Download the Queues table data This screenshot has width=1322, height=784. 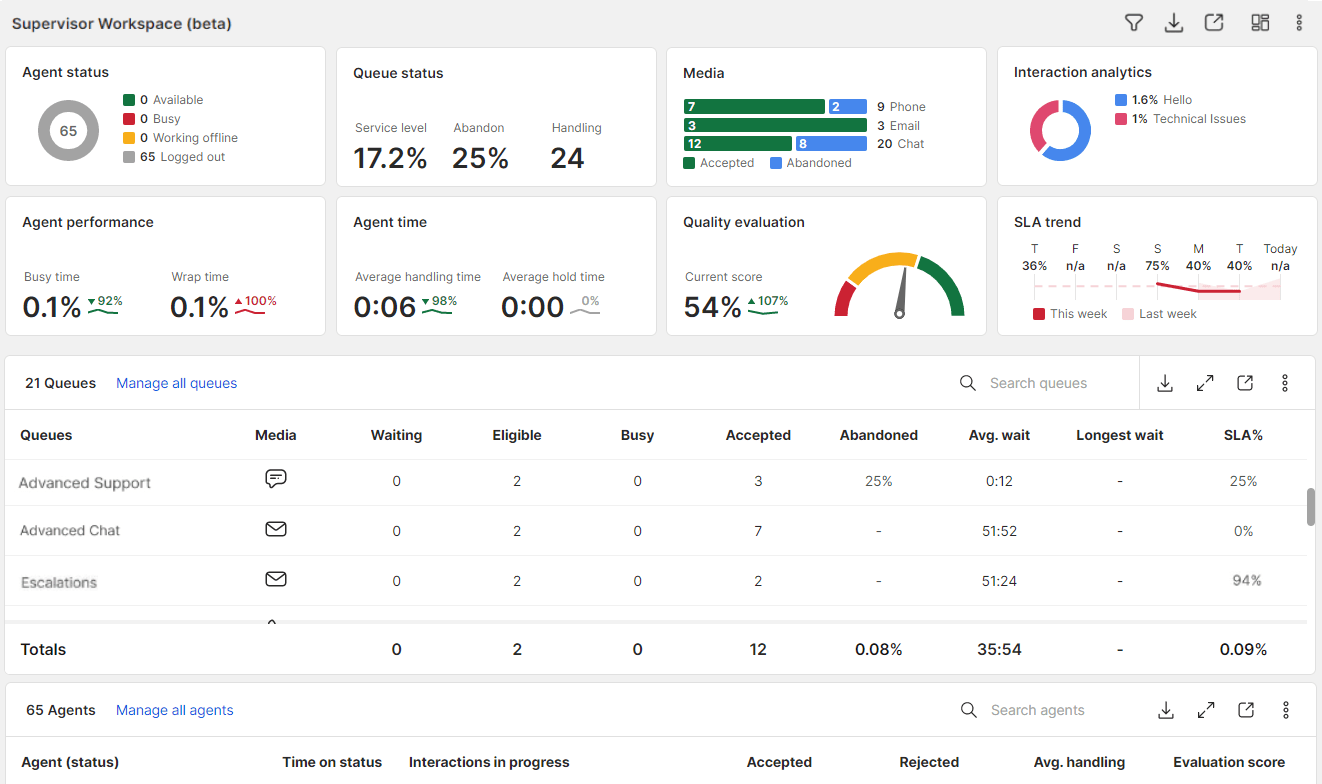pyautogui.click(x=1165, y=382)
